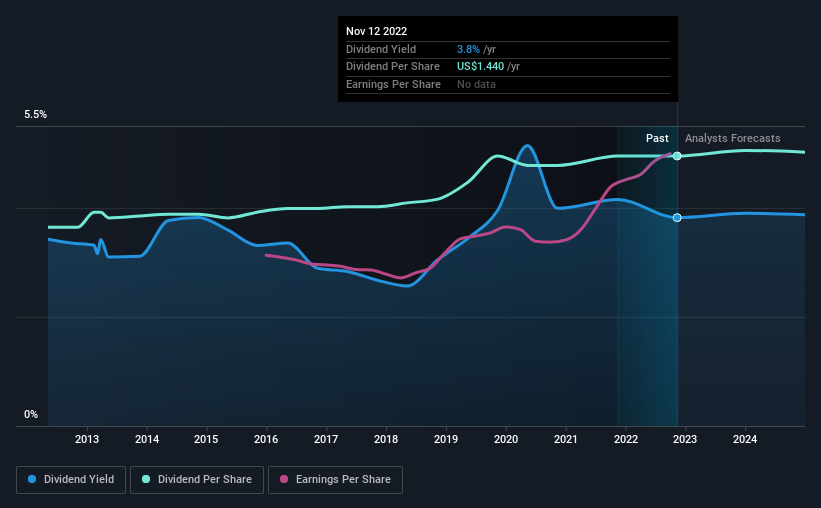Click the pink Earnings Per Share legend dot
Image resolution: width=821 pixels, height=508 pixels.
[x=284, y=479]
